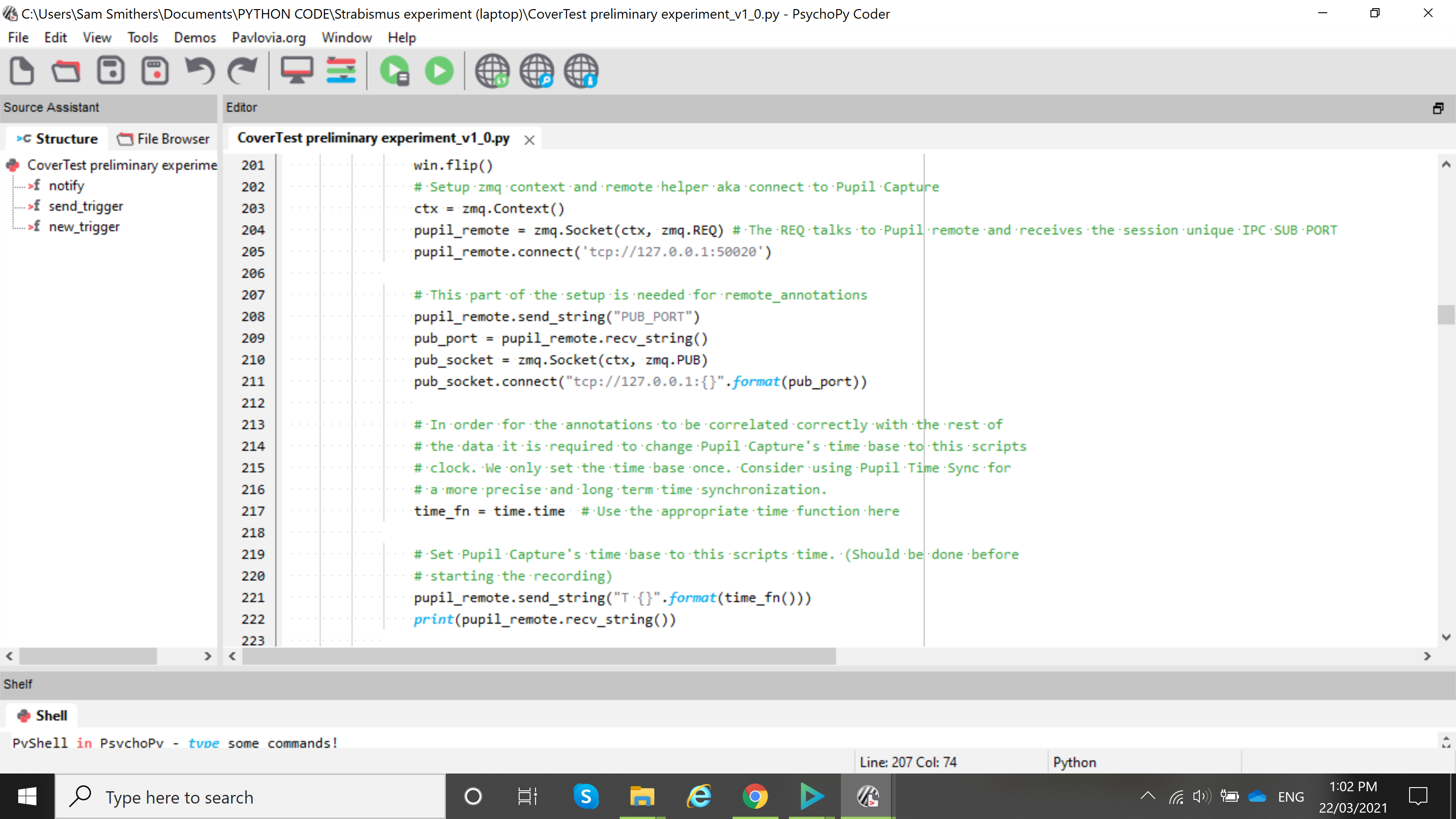Show hidden system tray icons

click(x=1148, y=796)
